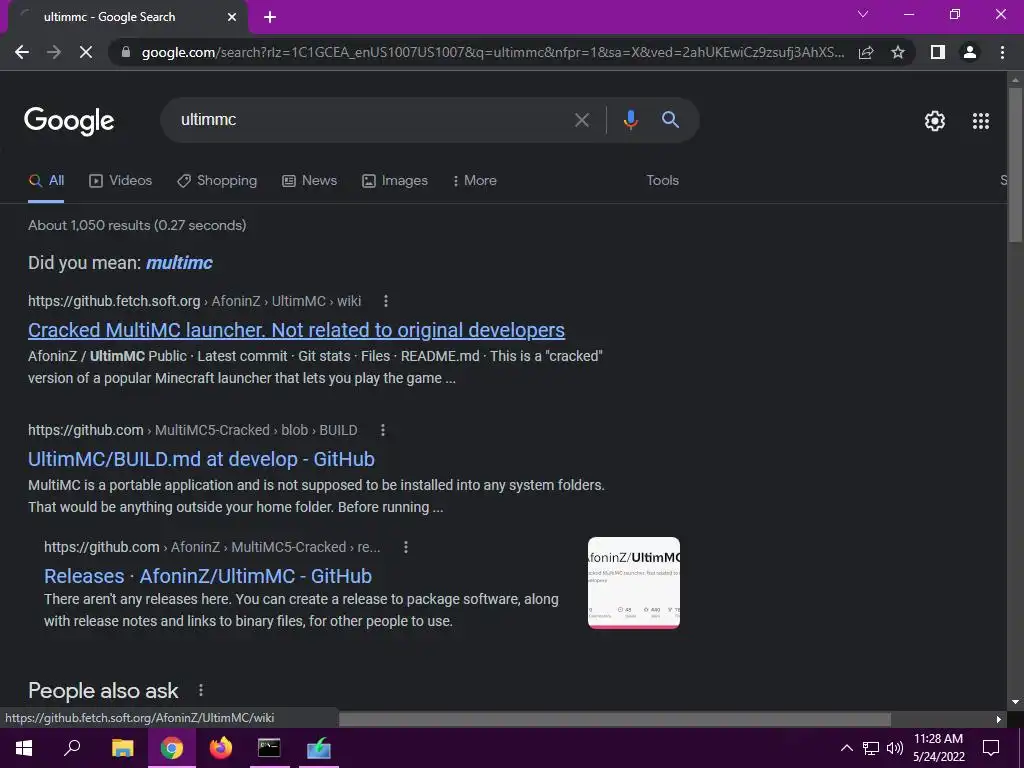Switch to the Images tab
The image size is (1024, 768).
coord(395,181)
